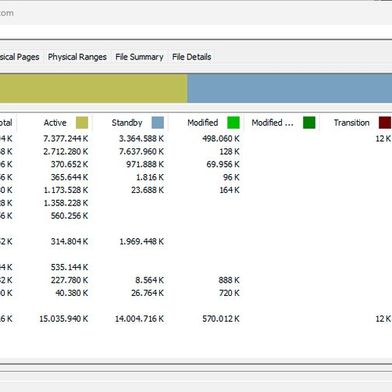Image resolution: width=392 pixels, height=392 pixels.
Task: Select the Standby value 7.637.960 K
Action: coord(141,152)
